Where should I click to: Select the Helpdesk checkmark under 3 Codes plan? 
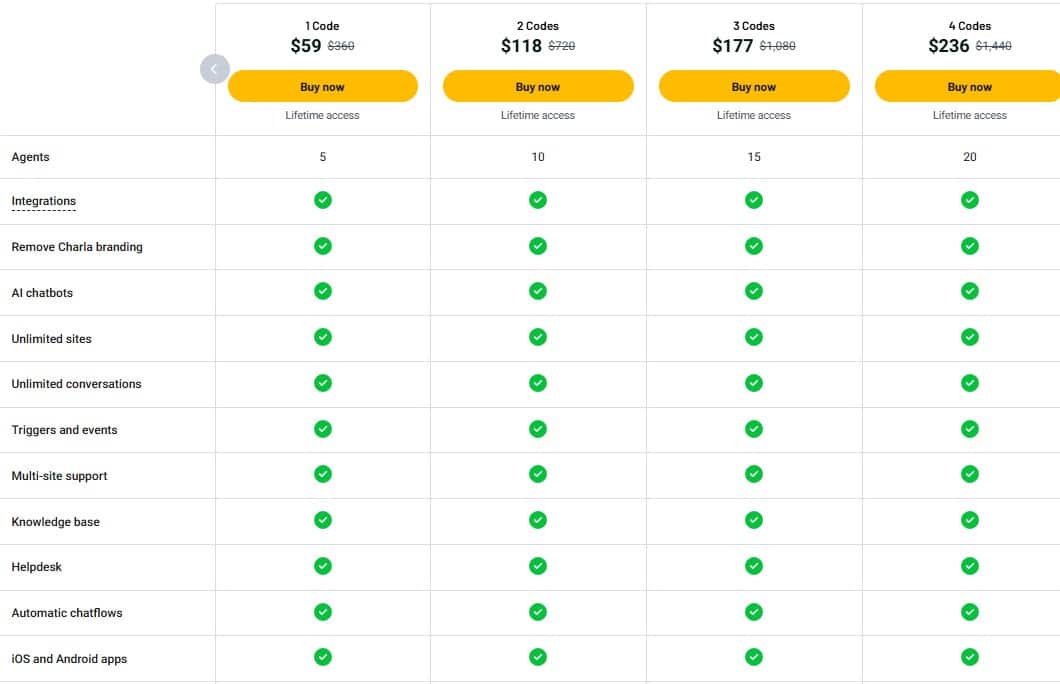tap(753, 566)
